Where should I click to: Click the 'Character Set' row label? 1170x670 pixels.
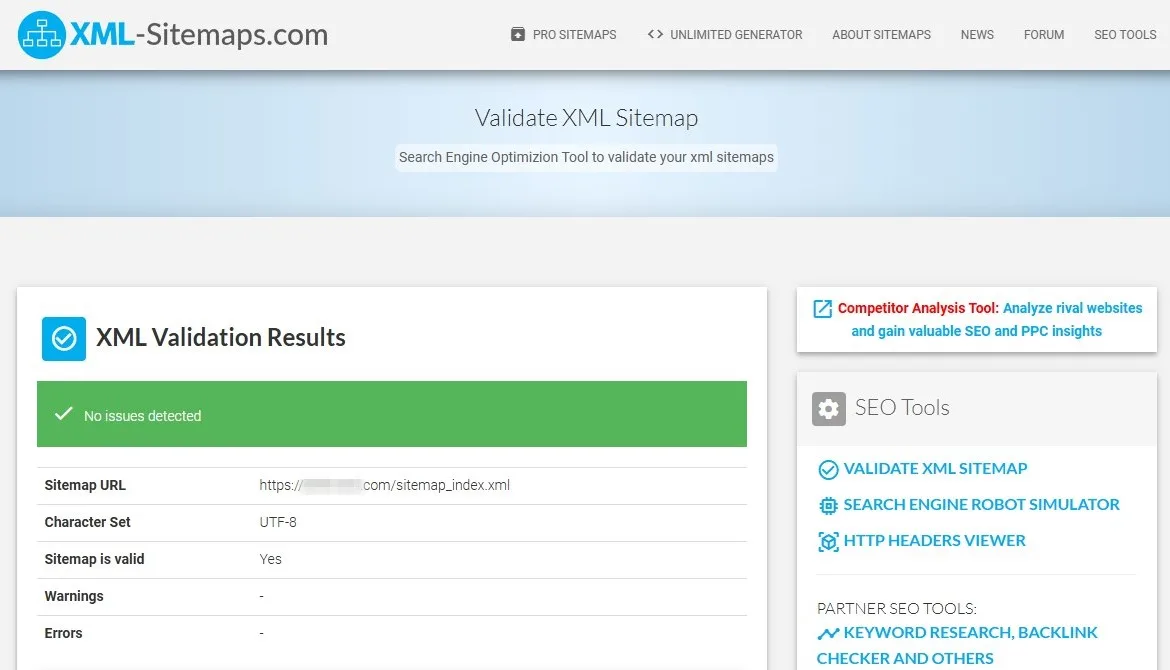point(87,522)
